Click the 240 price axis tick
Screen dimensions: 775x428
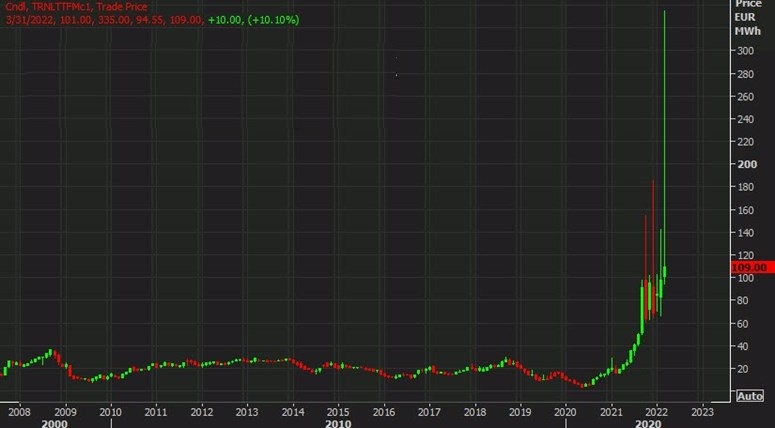[x=745, y=119]
